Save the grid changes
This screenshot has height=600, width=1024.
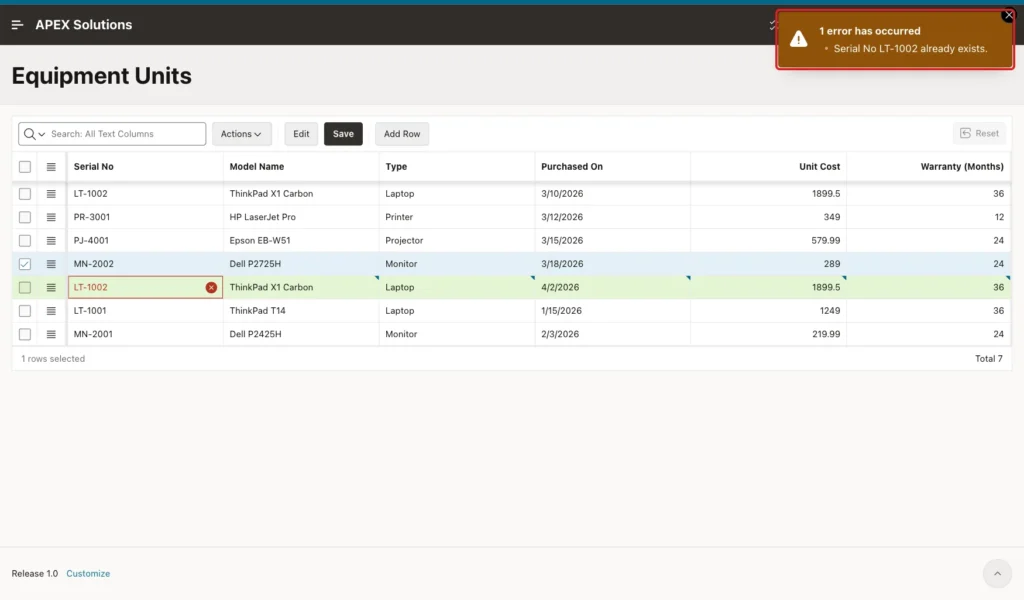pos(344,134)
